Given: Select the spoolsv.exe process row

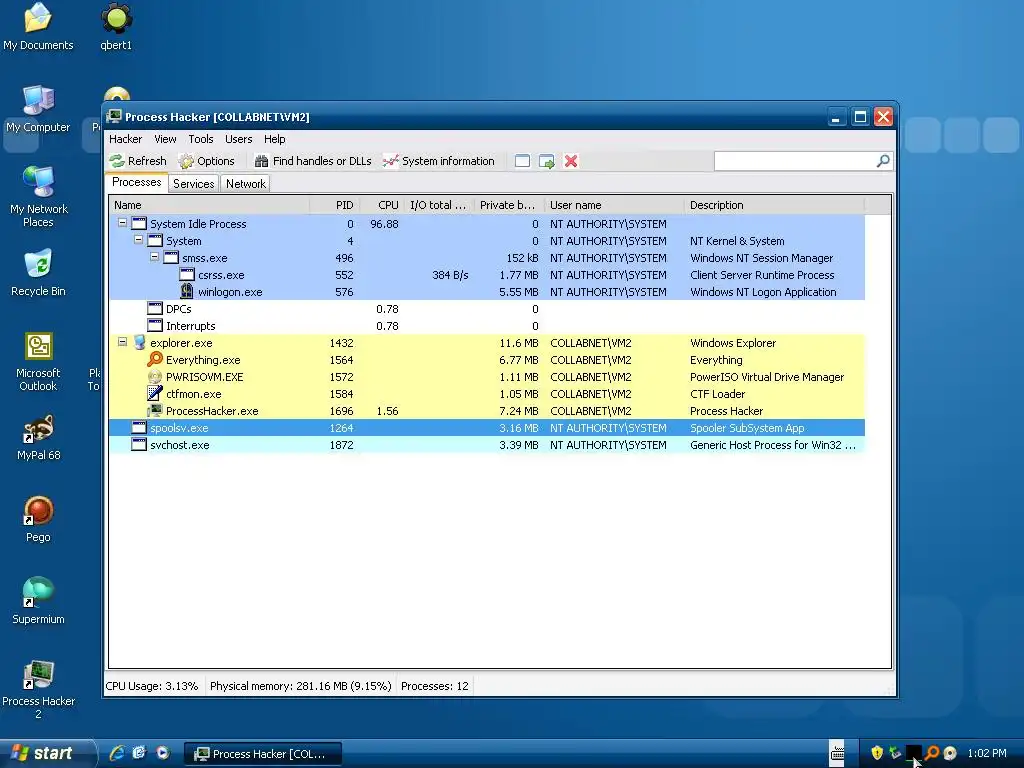Looking at the screenshot, I should click(487, 428).
